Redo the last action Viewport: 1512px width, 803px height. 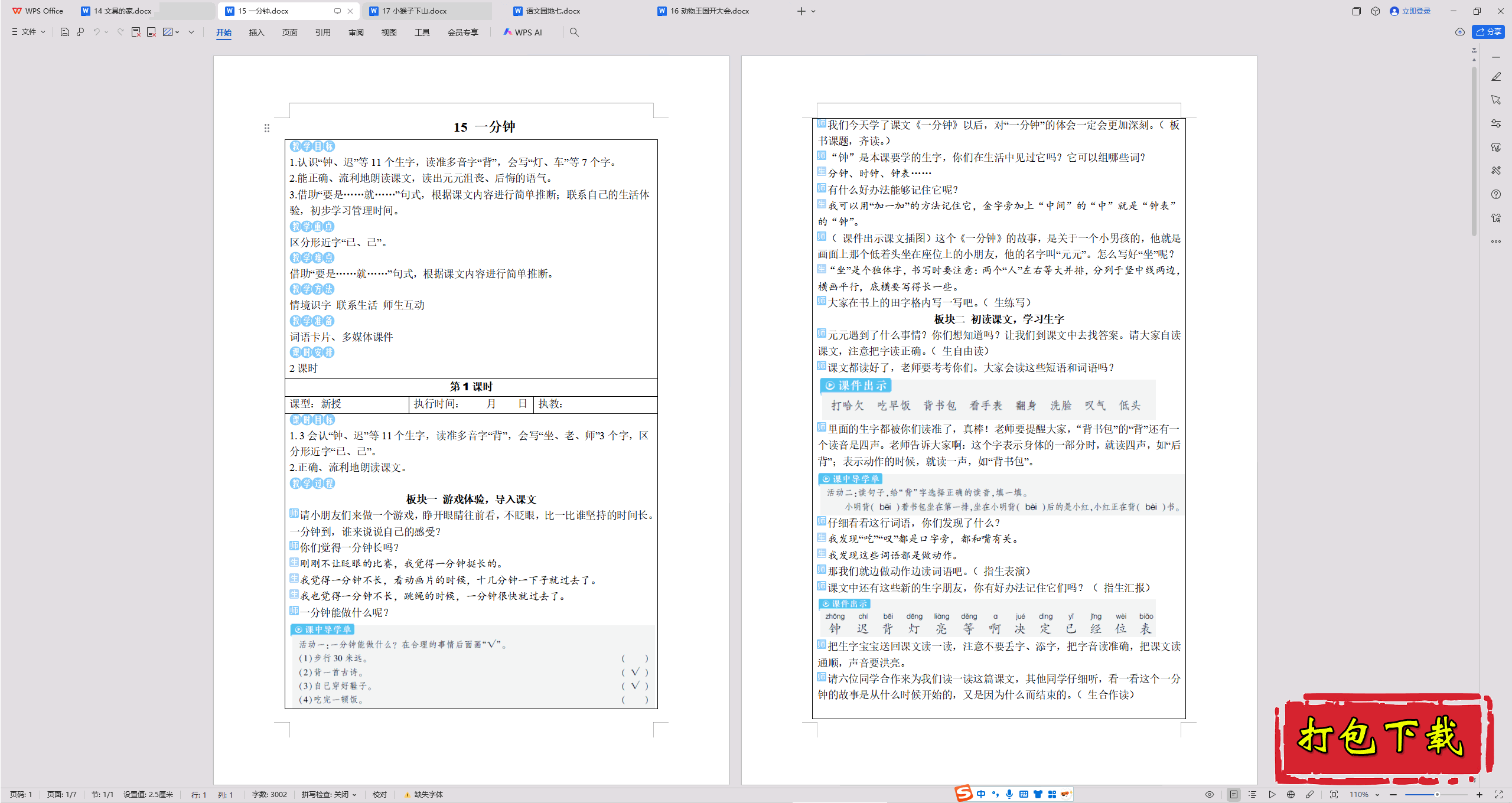[x=120, y=32]
